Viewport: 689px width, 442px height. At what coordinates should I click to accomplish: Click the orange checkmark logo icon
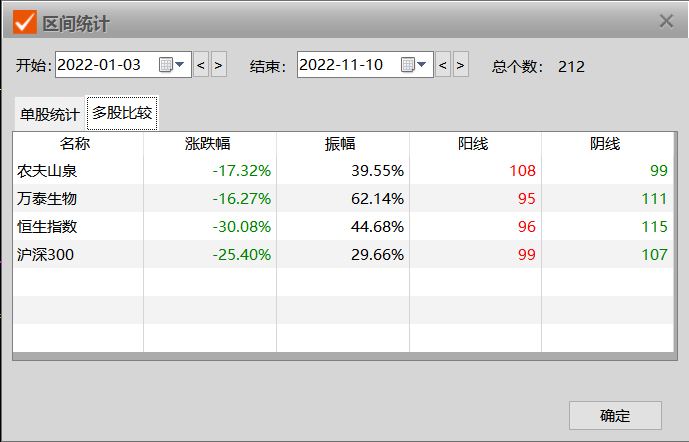tap(23, 21)
